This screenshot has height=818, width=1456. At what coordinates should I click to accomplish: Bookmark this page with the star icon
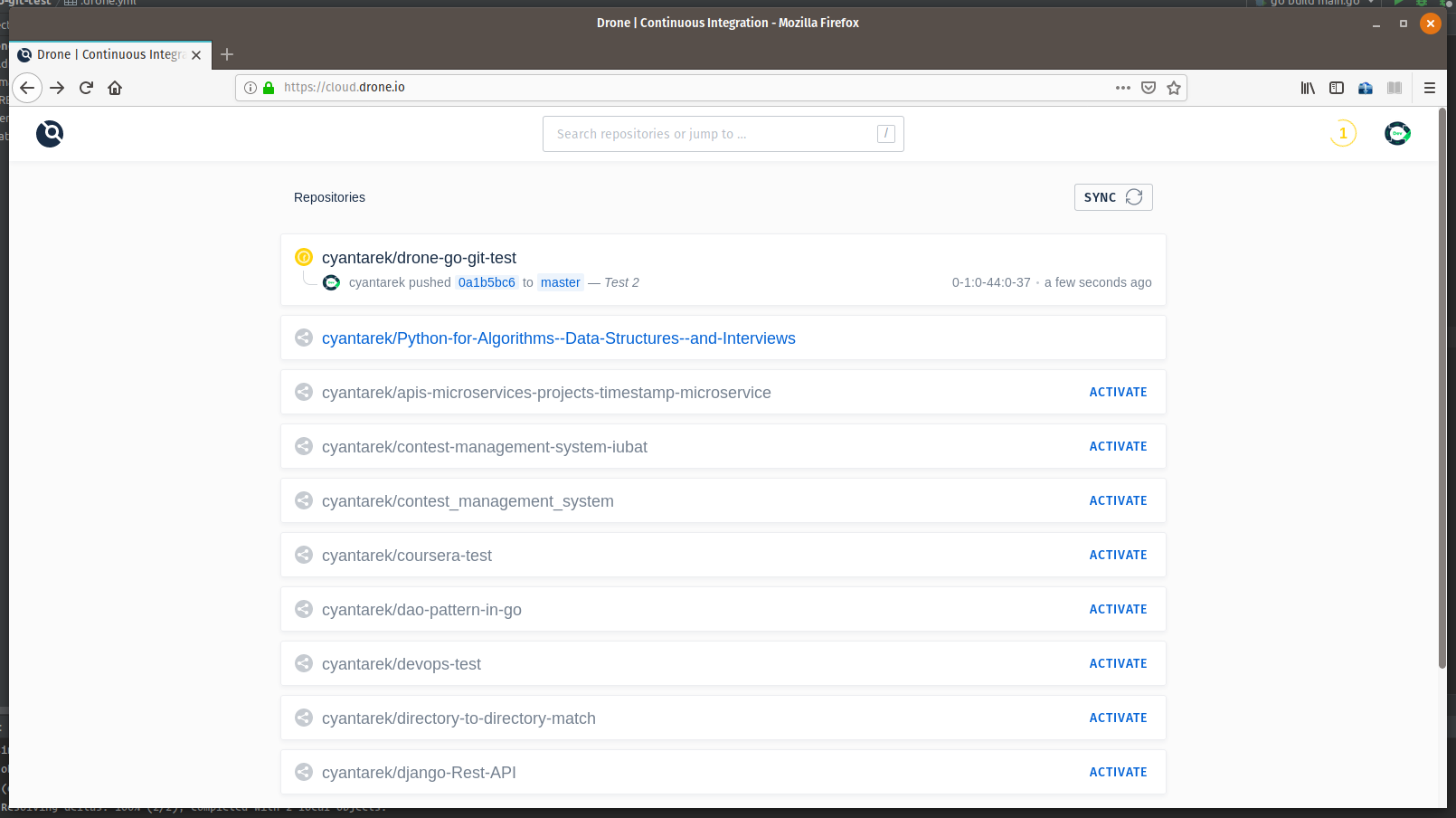(1174, 88)
